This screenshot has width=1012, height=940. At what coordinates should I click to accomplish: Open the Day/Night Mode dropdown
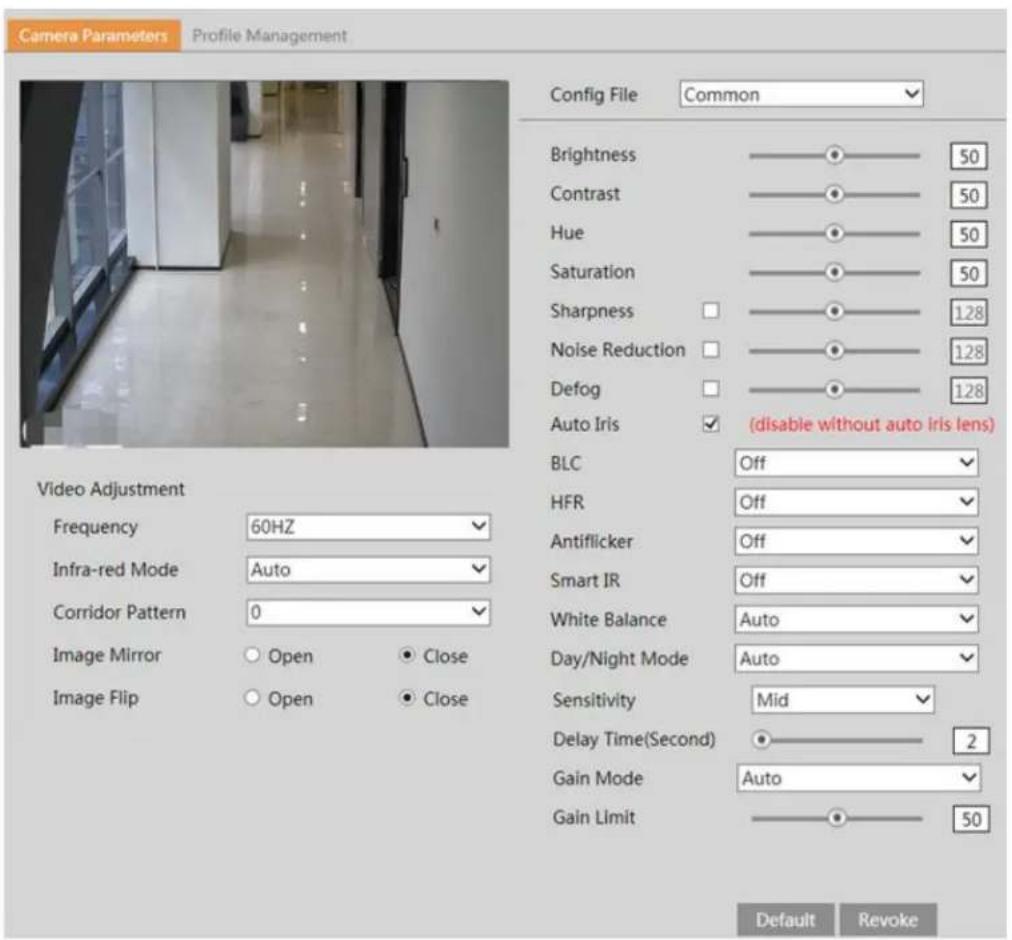pos(856,659)
